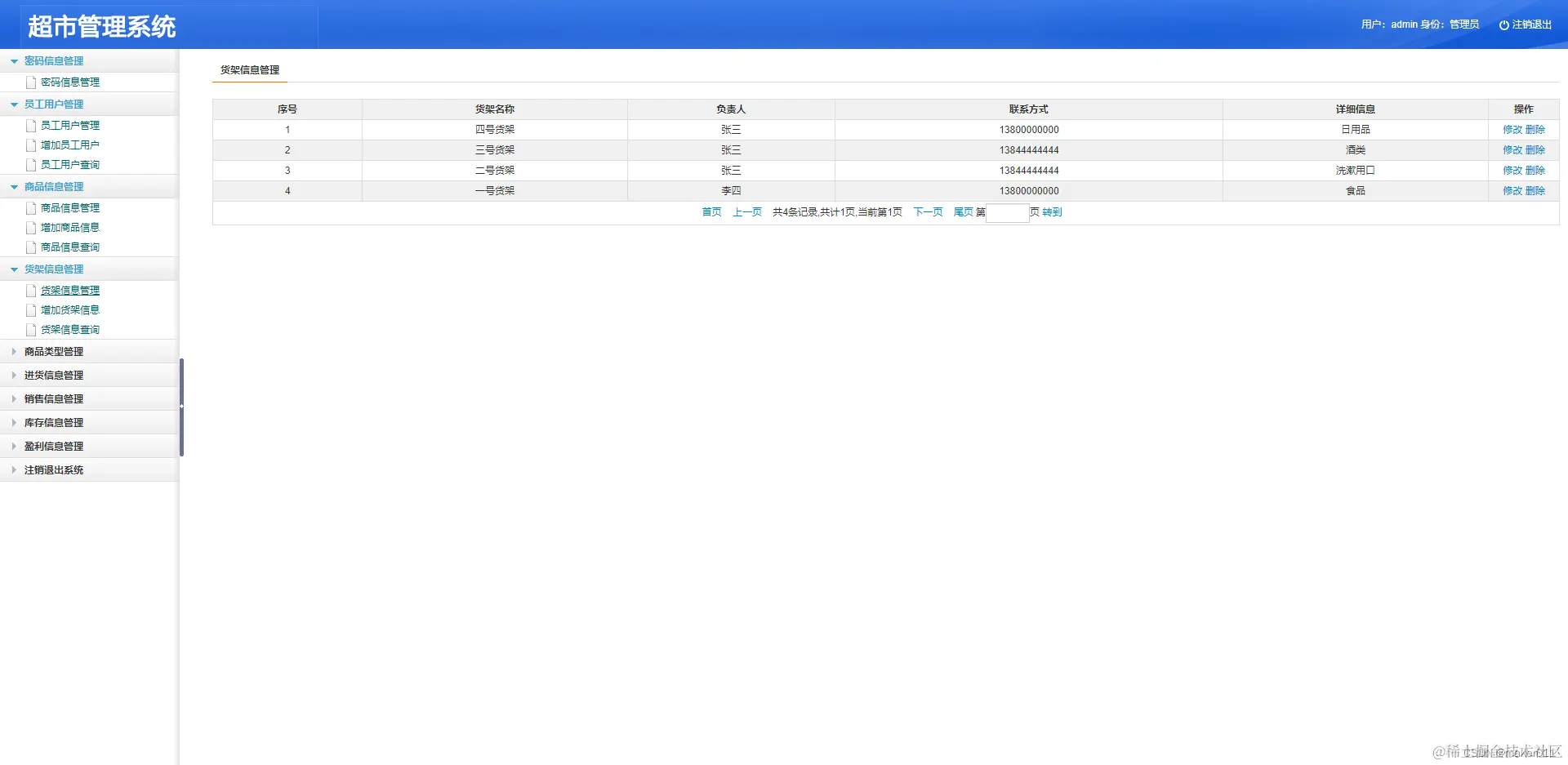Click page icon next to 员工用户查询

tap(31, 165)
